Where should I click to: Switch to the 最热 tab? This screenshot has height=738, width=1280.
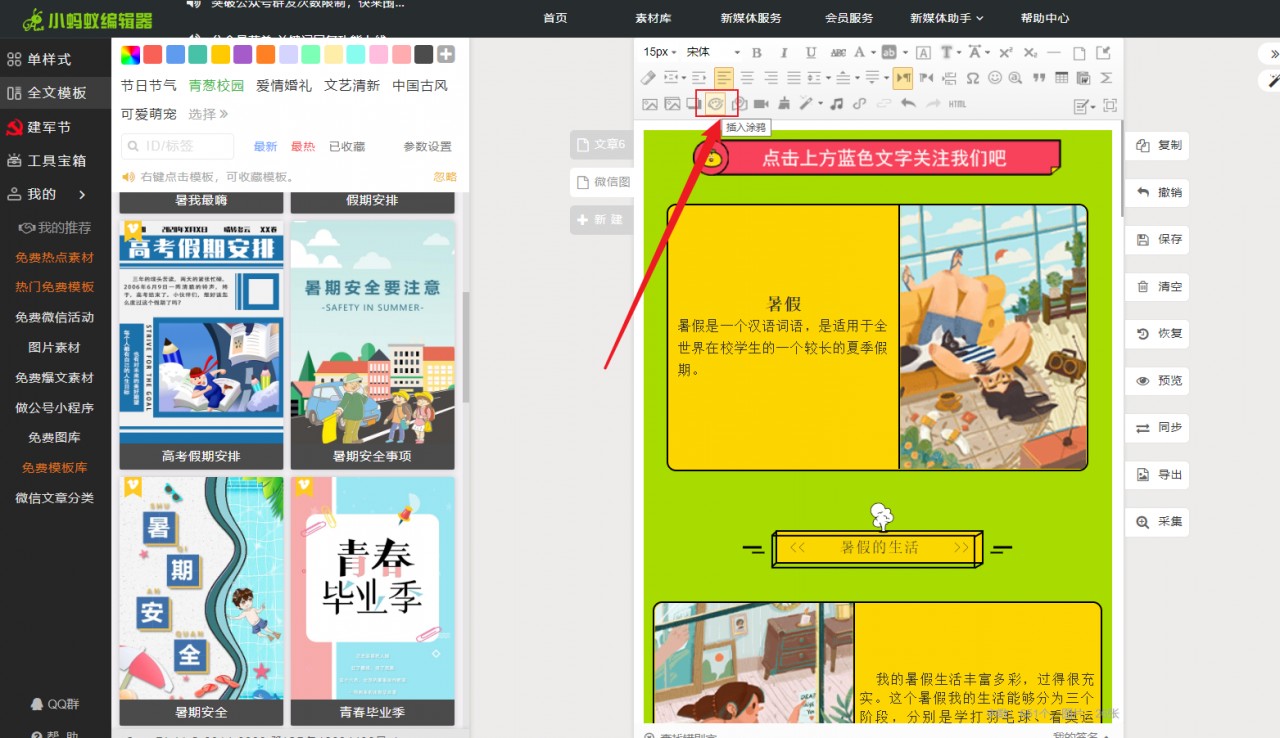pyautogui.click(x=303, y=145)
